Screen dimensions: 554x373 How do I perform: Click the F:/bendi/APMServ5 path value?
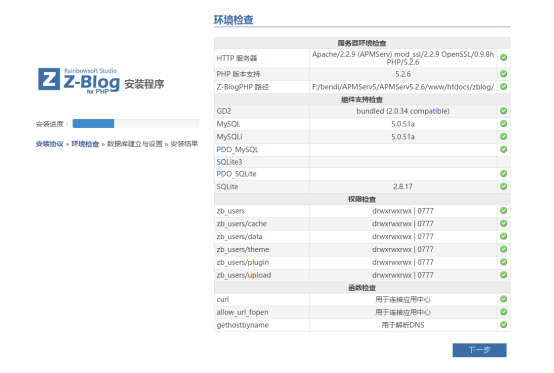tap(403, 87)
